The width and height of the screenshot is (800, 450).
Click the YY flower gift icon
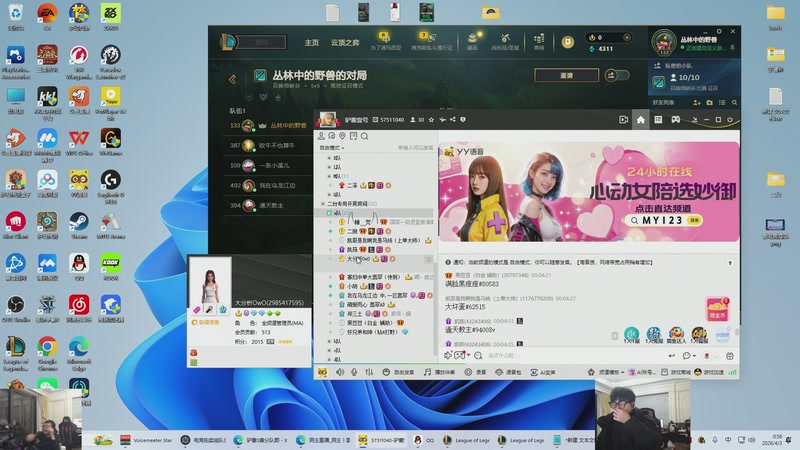[707, 356]
